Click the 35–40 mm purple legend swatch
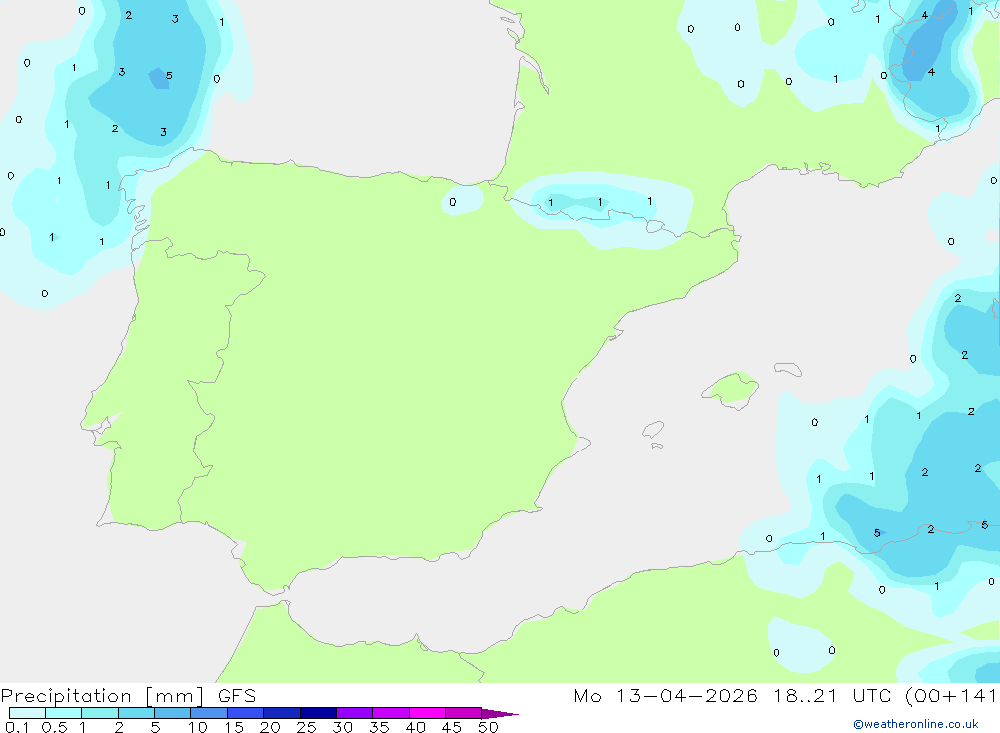The height and width of the screenshot is (733, 1000). (391, 713)
